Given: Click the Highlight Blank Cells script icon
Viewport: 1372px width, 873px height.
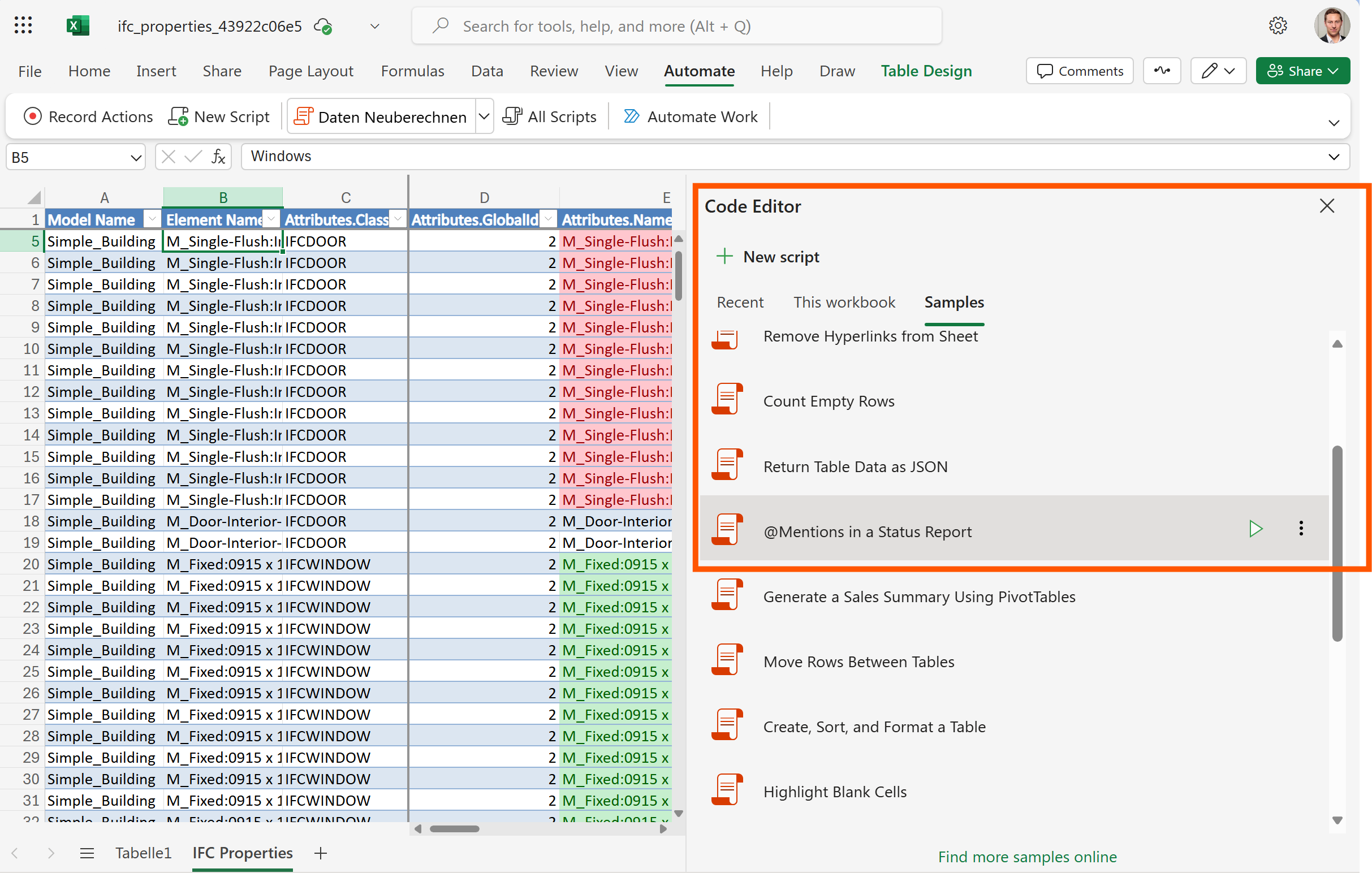Looking at the screenshot, I should [728, 790].
